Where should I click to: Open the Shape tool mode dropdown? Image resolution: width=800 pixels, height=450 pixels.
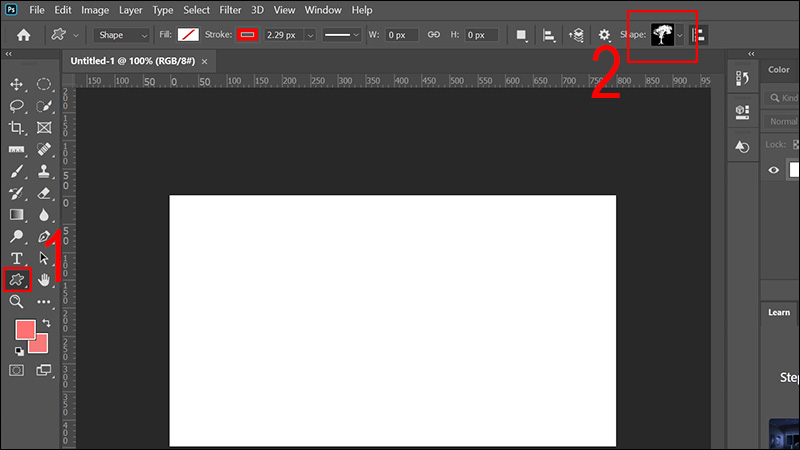(x=121, y=35)
